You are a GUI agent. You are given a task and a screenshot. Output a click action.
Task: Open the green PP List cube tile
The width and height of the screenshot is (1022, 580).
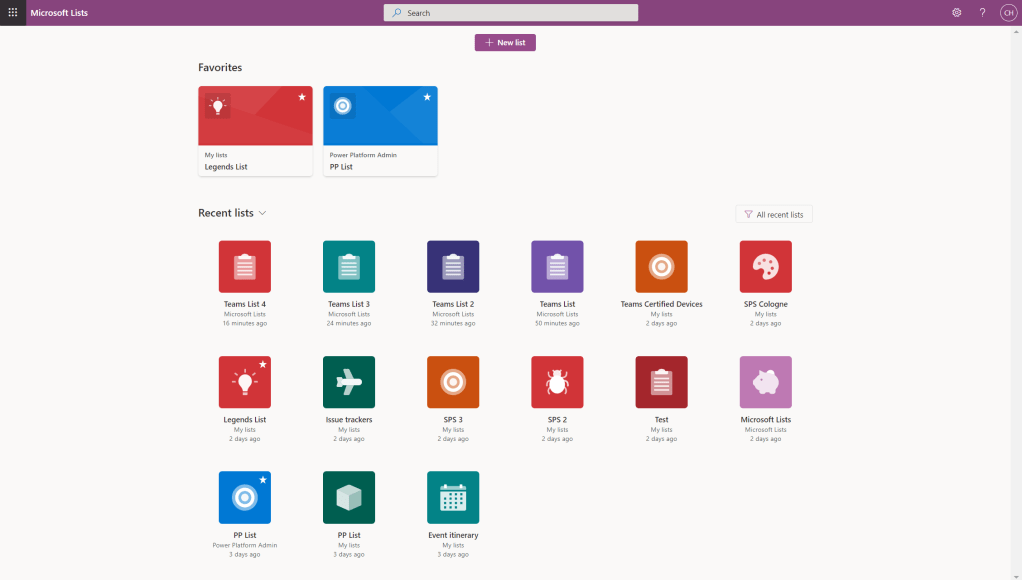click(x=349, y=497)
